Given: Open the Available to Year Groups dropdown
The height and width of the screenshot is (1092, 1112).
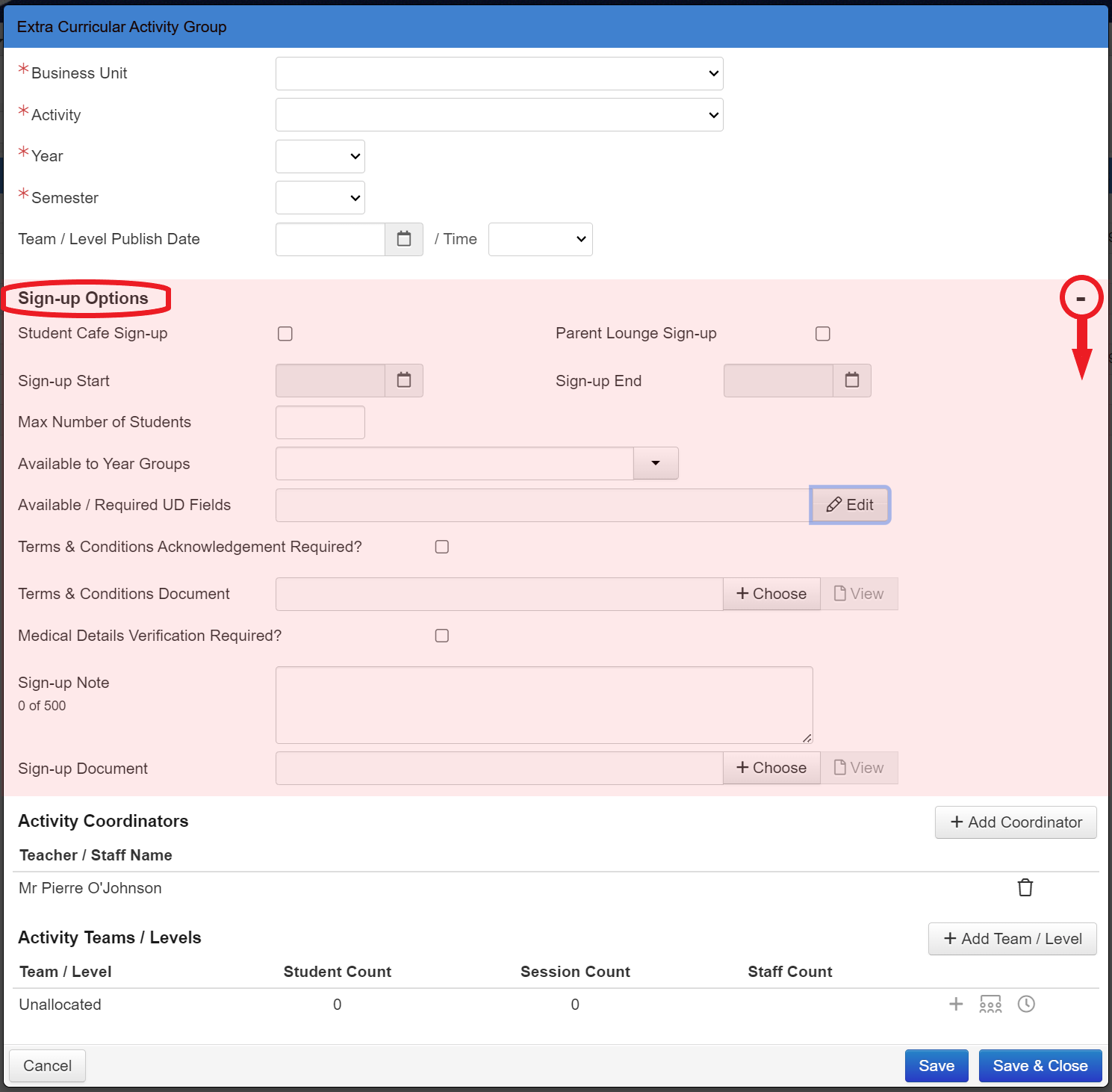Looking at the screenshot, I should pos(655,463).
